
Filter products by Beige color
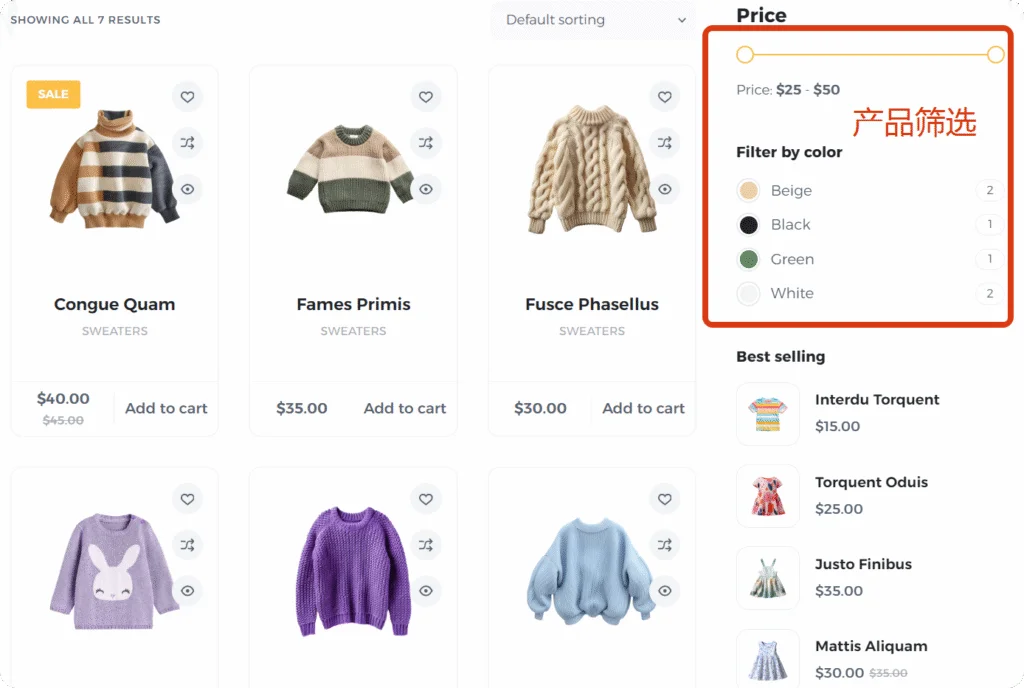click(x=775, y=191)
